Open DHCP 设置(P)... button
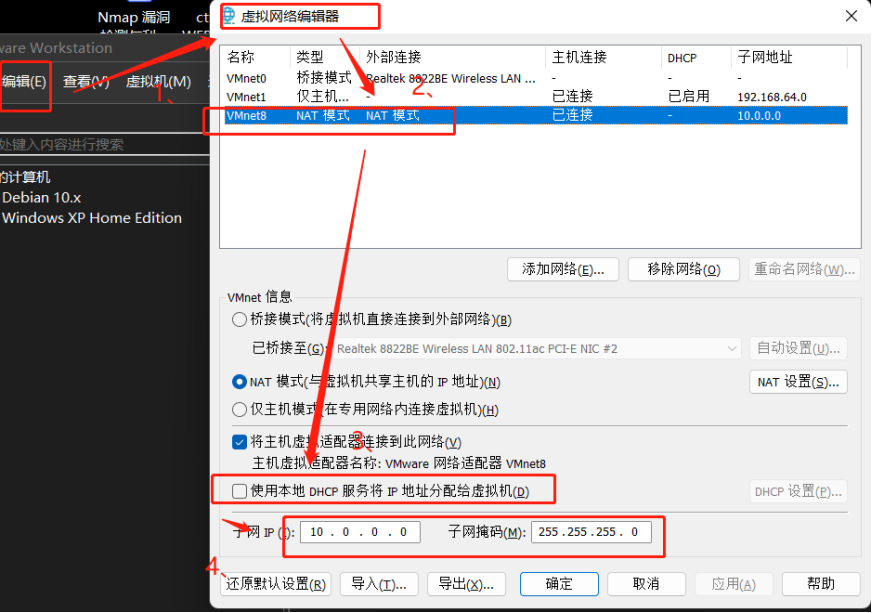The image size is (872, 613). point(798,492)
